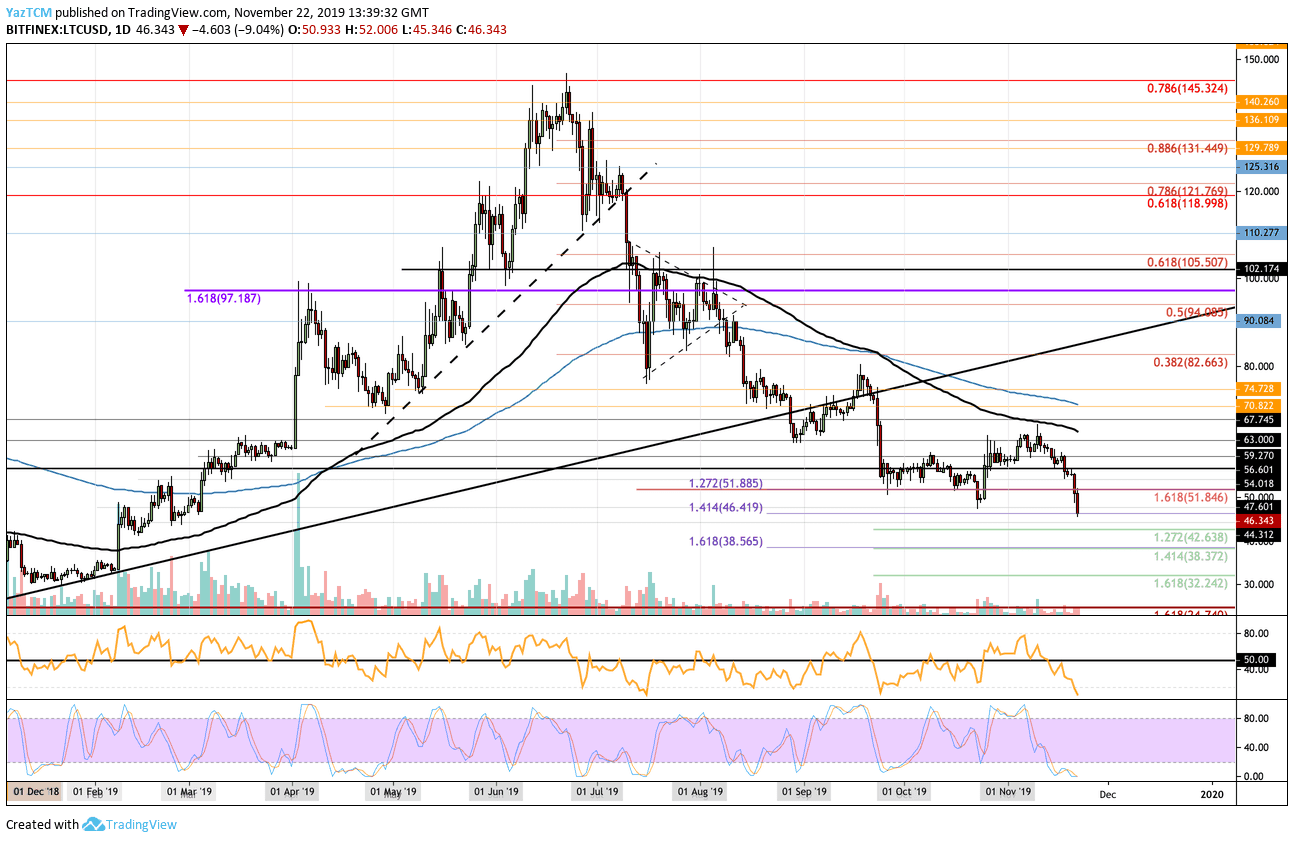The height and width of the screenshot is (842, 1294).
Task: Click the 2020 year label on time axis
Action: (x=1212, y=793)
